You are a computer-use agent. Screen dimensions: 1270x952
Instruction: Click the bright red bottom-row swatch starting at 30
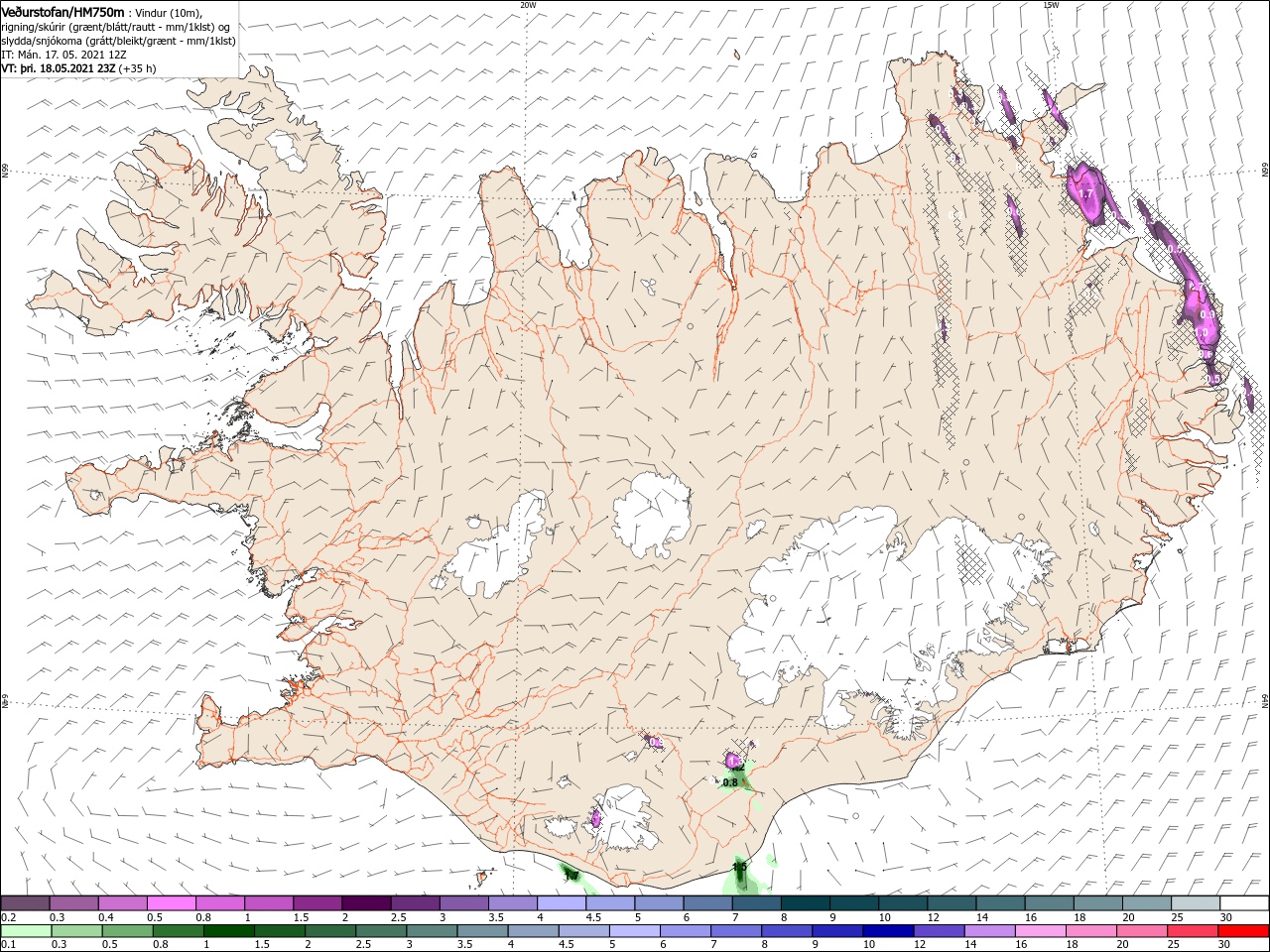[1242, 931]
